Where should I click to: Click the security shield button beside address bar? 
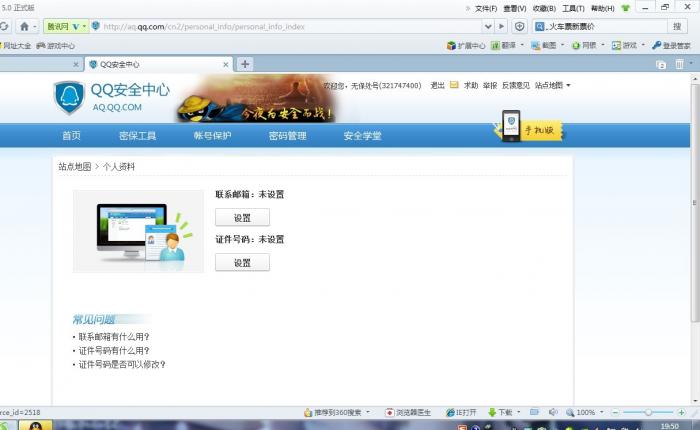tap(520, 26)
